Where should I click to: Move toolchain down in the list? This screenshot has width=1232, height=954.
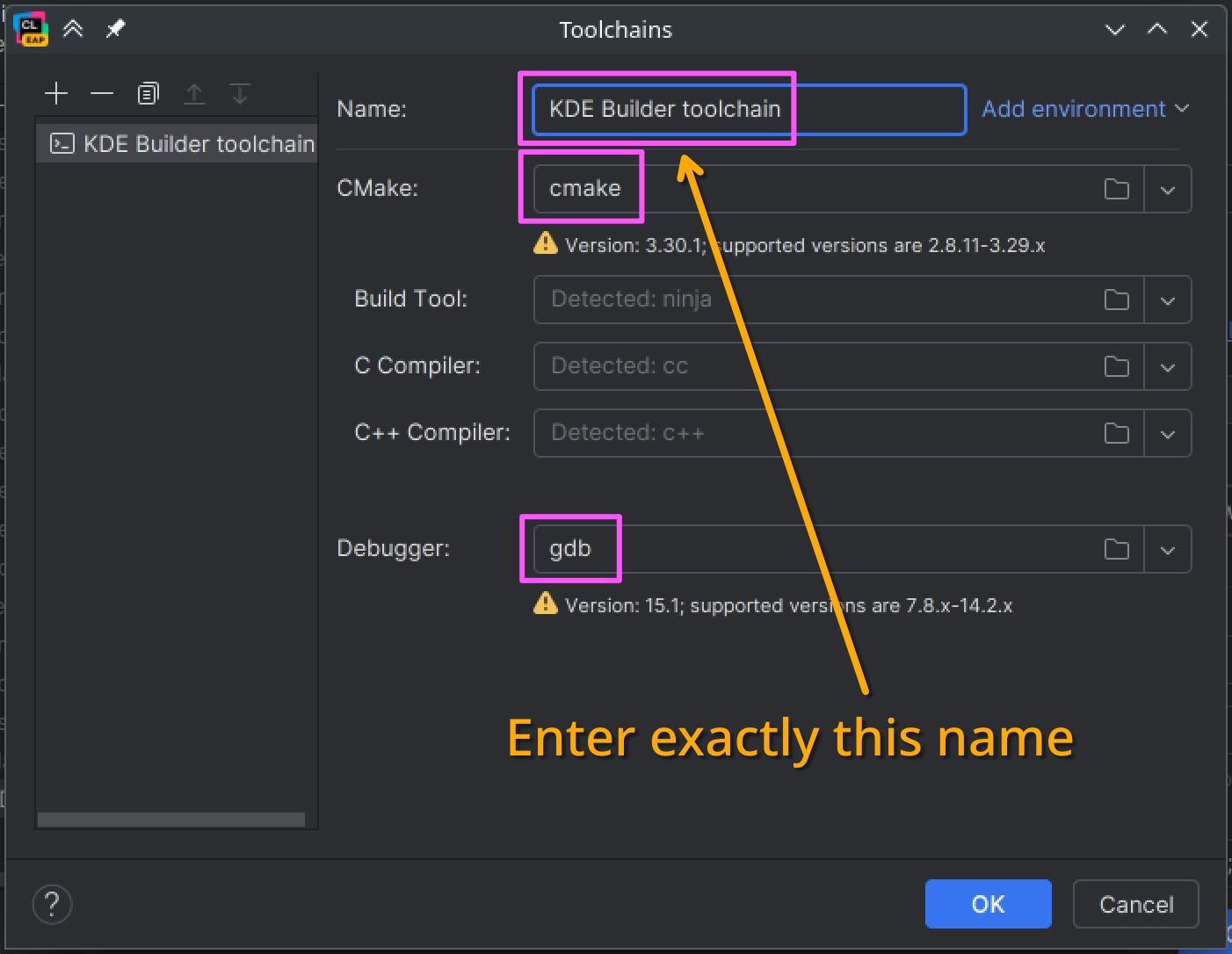[240, 93]
